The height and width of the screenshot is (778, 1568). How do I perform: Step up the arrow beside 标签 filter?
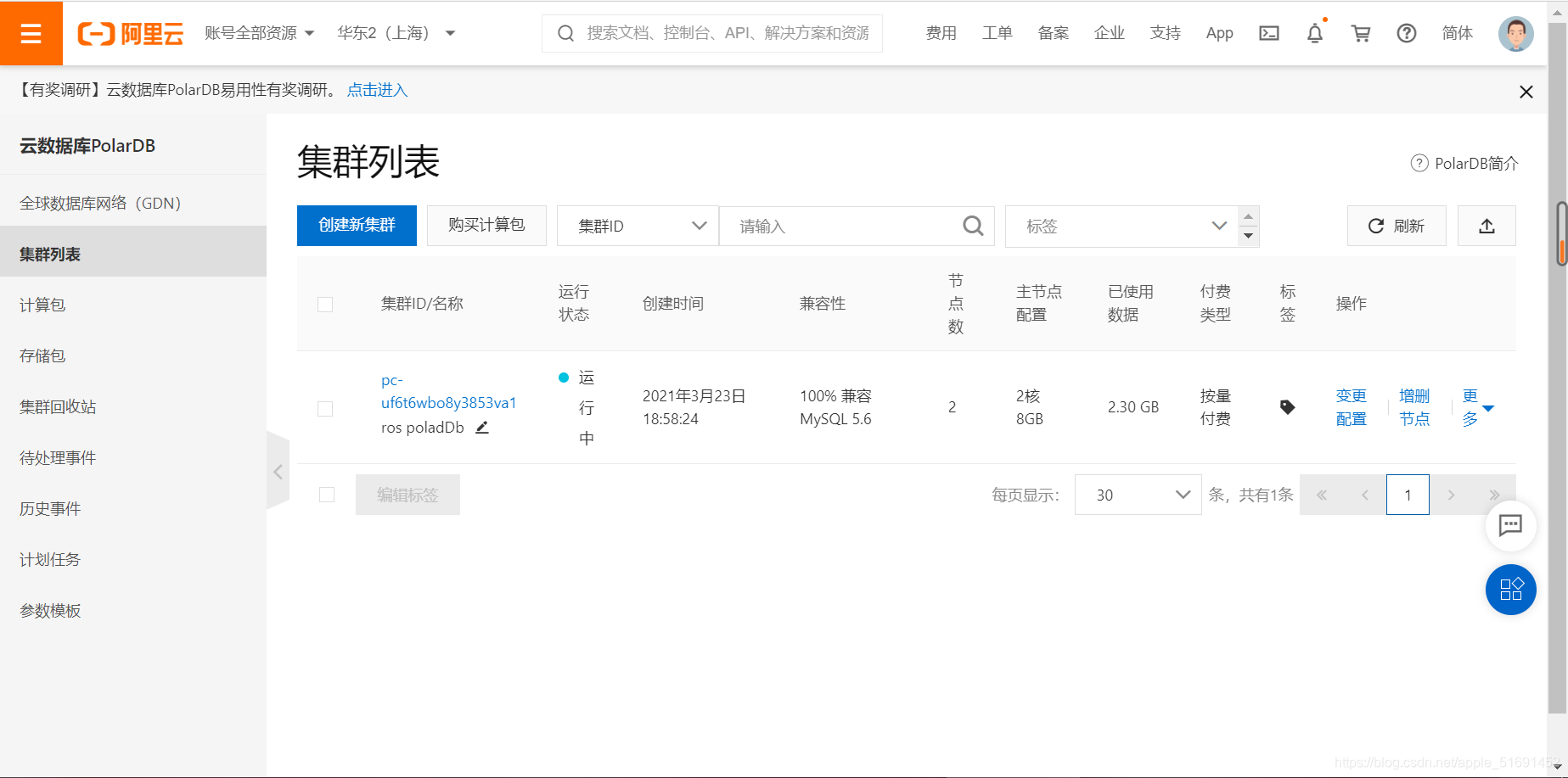1248,216
